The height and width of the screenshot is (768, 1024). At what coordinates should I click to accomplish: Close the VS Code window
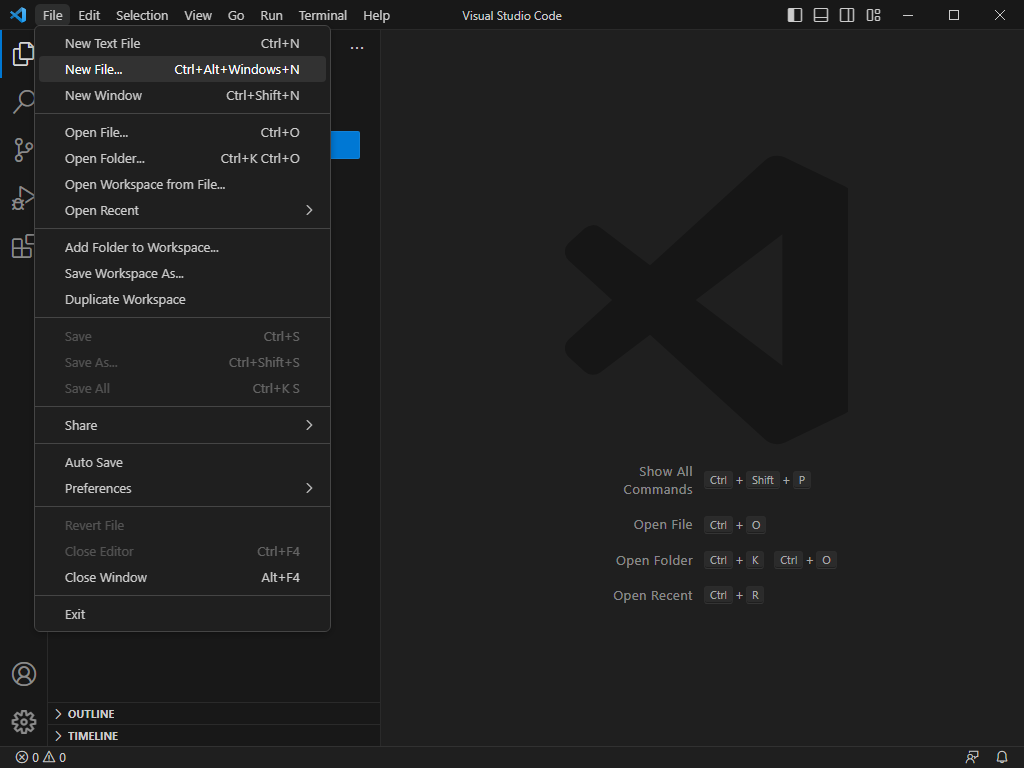[x=1000, y=15]
